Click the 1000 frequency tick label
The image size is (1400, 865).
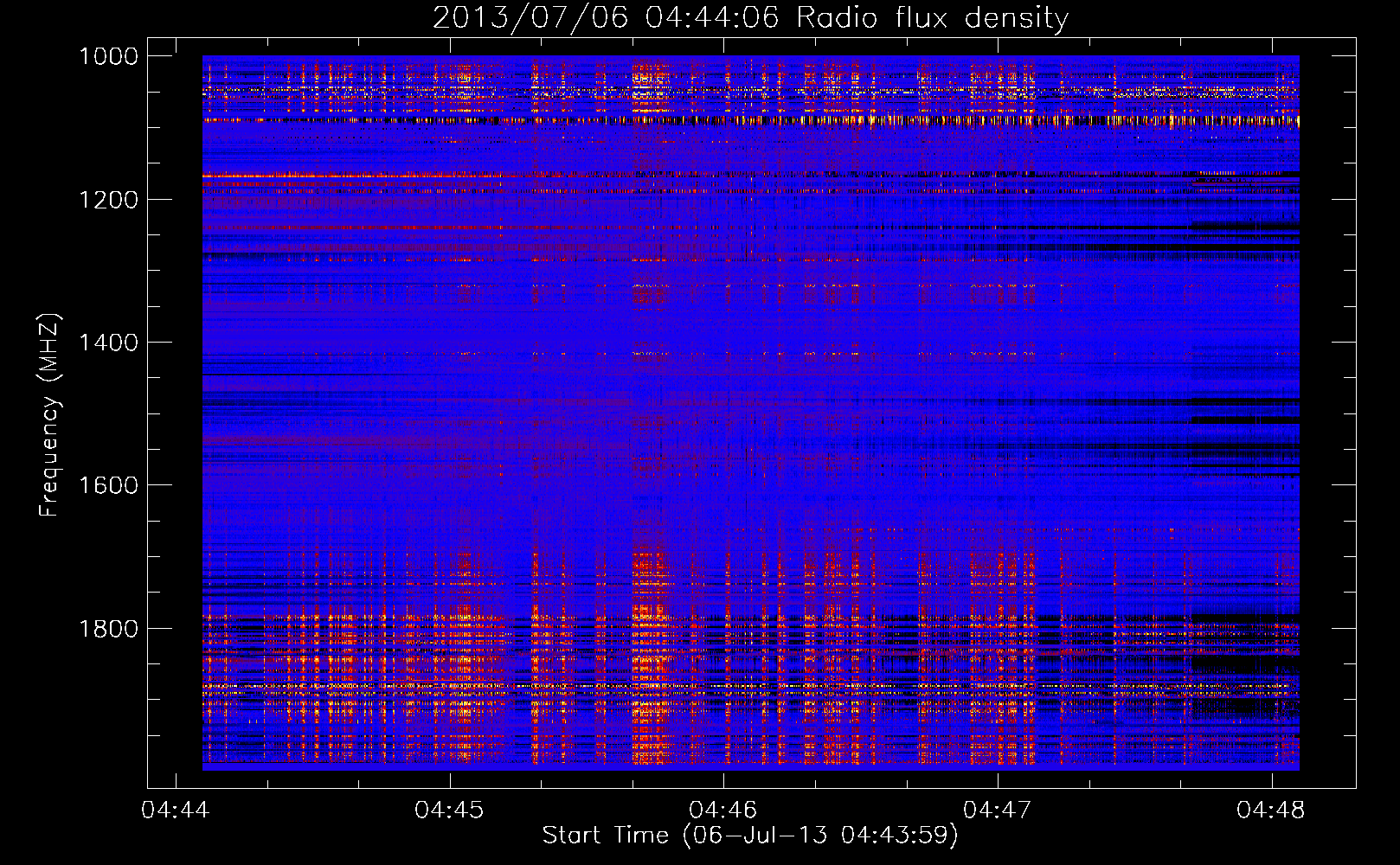click(108, 56)
